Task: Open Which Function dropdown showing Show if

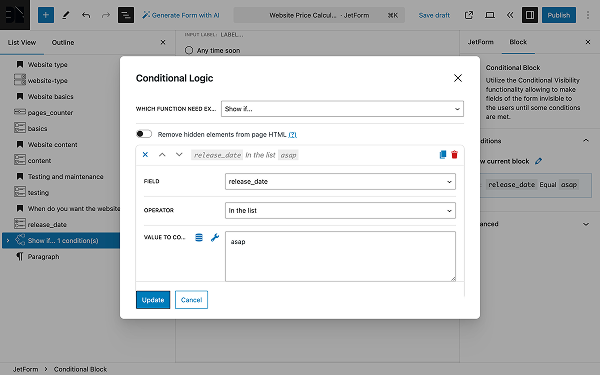Action: [x=342, y=109]
